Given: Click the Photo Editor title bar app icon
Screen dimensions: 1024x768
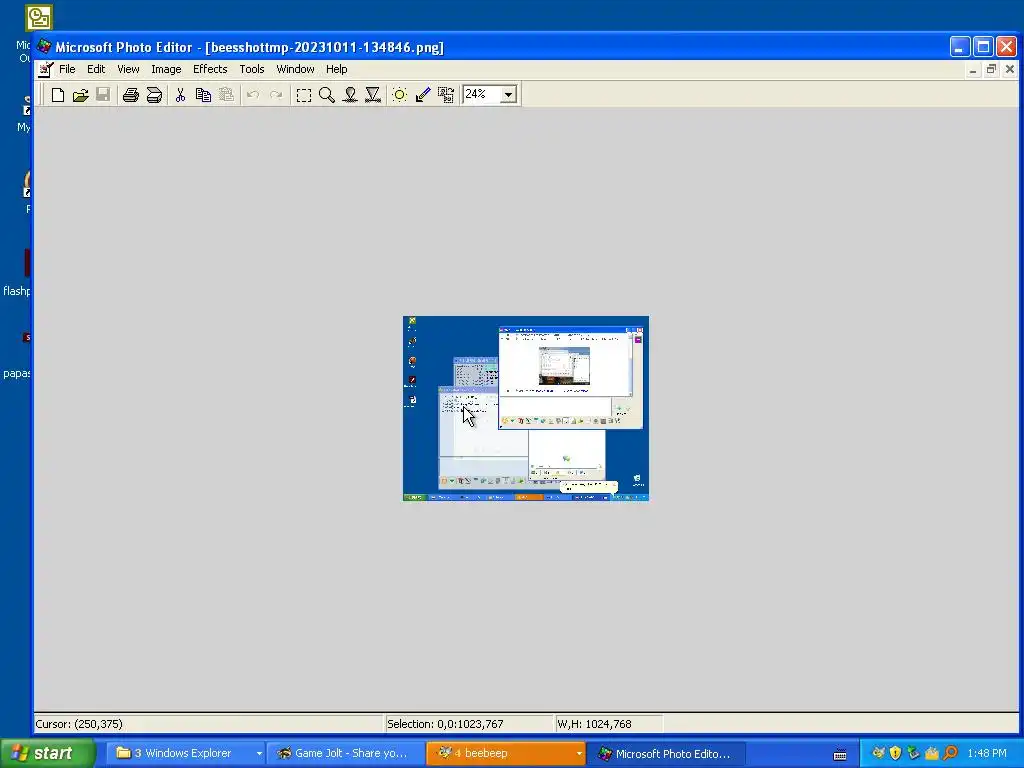Looking at the screenshot, I should 44,46.
